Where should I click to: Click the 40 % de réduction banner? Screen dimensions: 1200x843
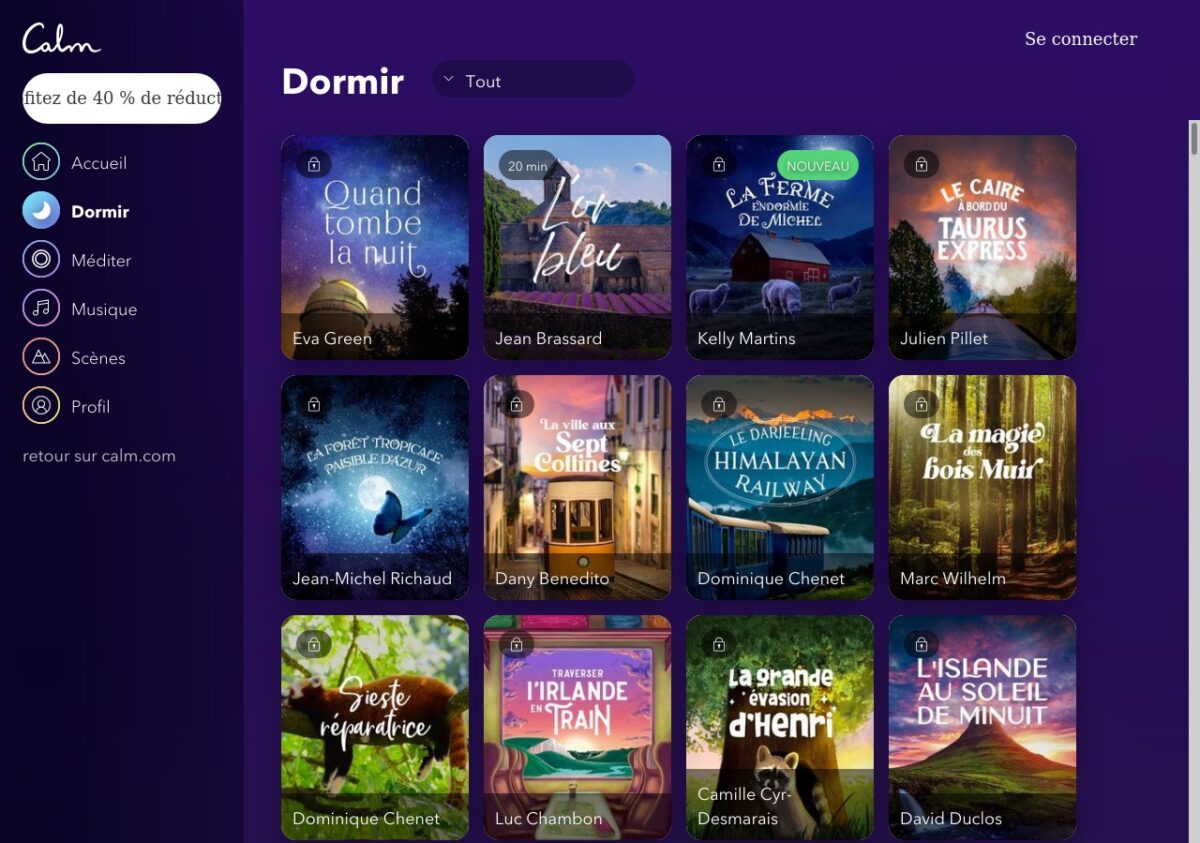tap(121, 98)
